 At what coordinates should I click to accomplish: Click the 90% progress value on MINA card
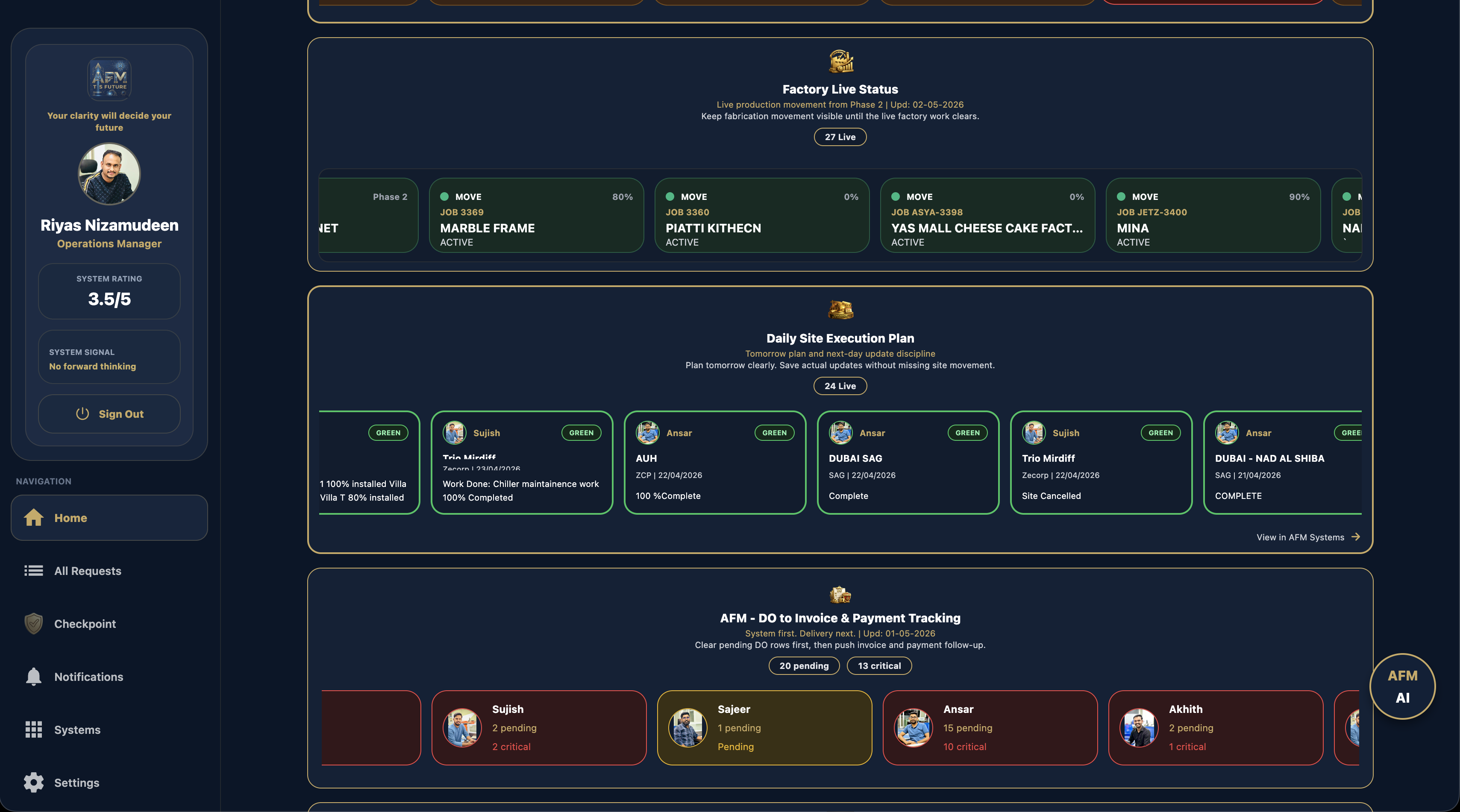(x=1299, y=196)
